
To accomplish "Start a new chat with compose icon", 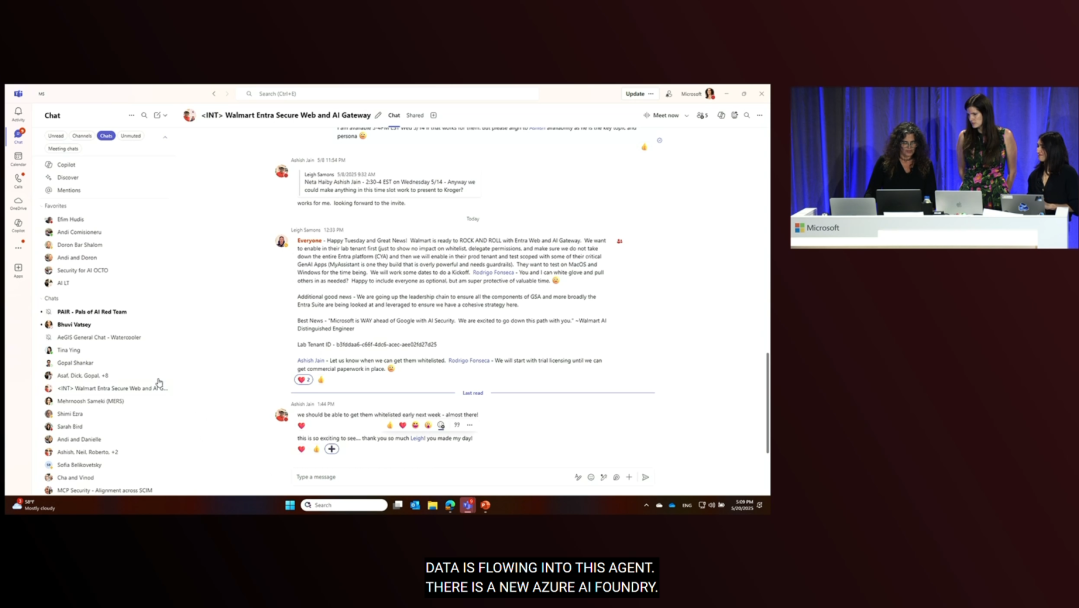I will pyautogui.click(x=157, y=116).
